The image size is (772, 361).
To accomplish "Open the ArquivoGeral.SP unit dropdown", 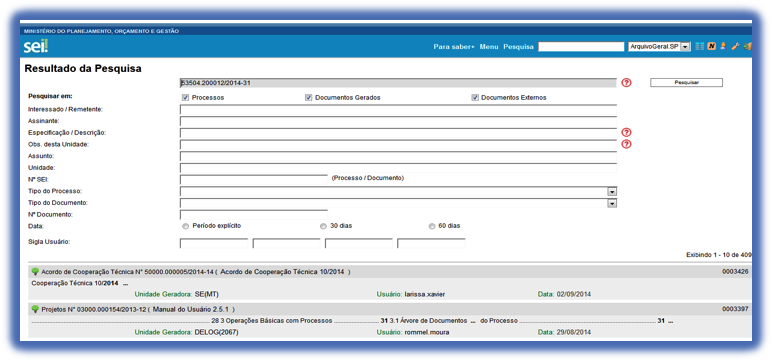I will [x=659, y=47].
